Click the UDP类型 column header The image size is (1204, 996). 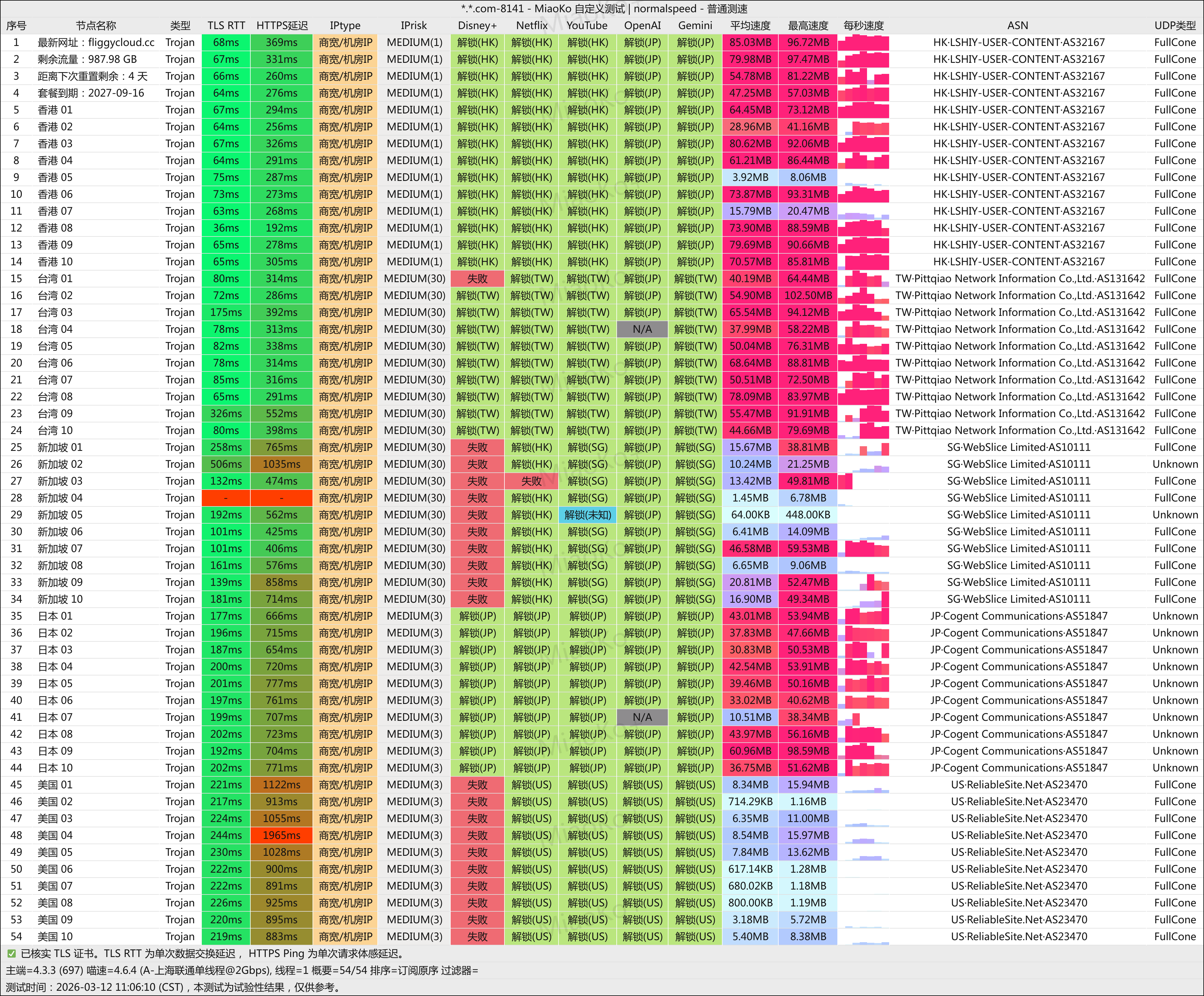1175,26
